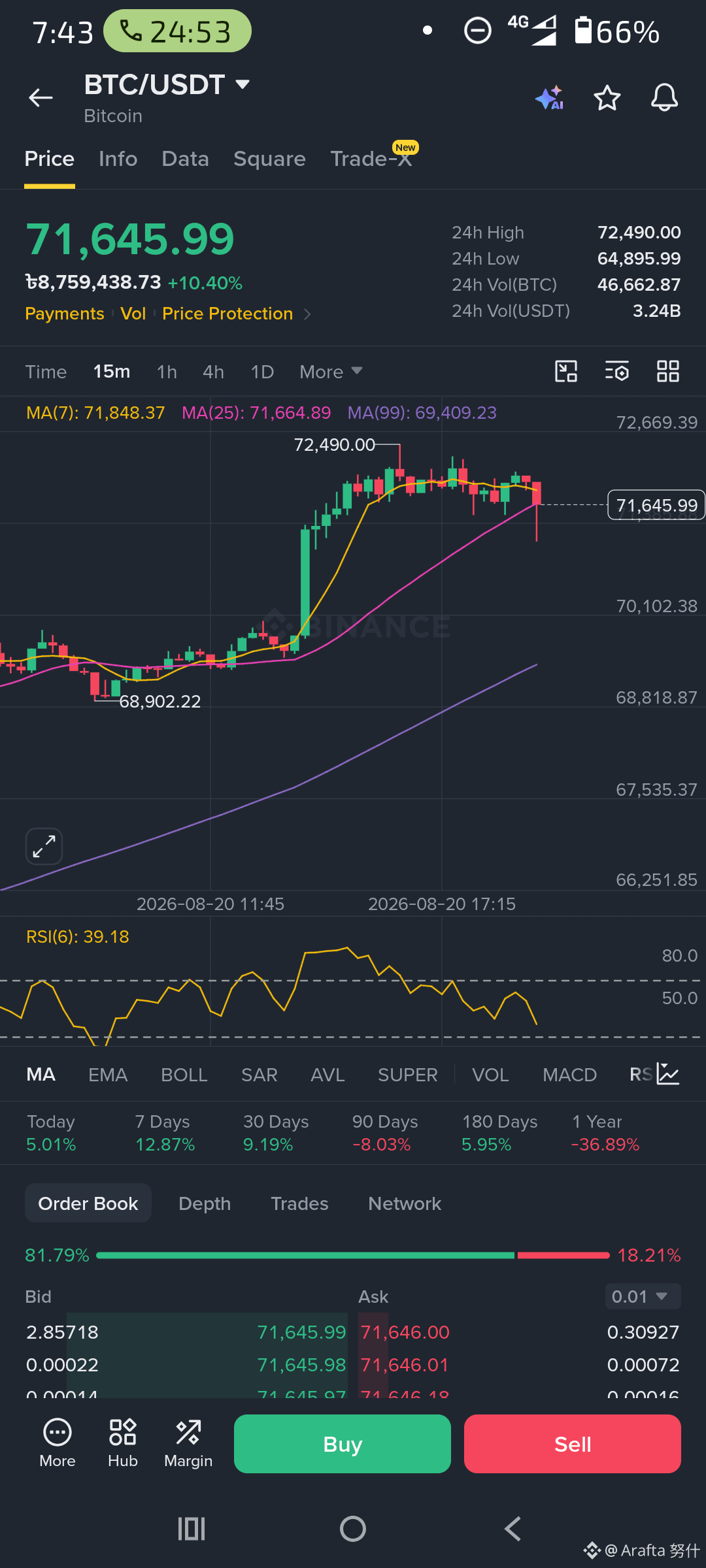Open Margin trading icon
Viewport: 706px width, 1568px height.
[x=188, y=1443]
